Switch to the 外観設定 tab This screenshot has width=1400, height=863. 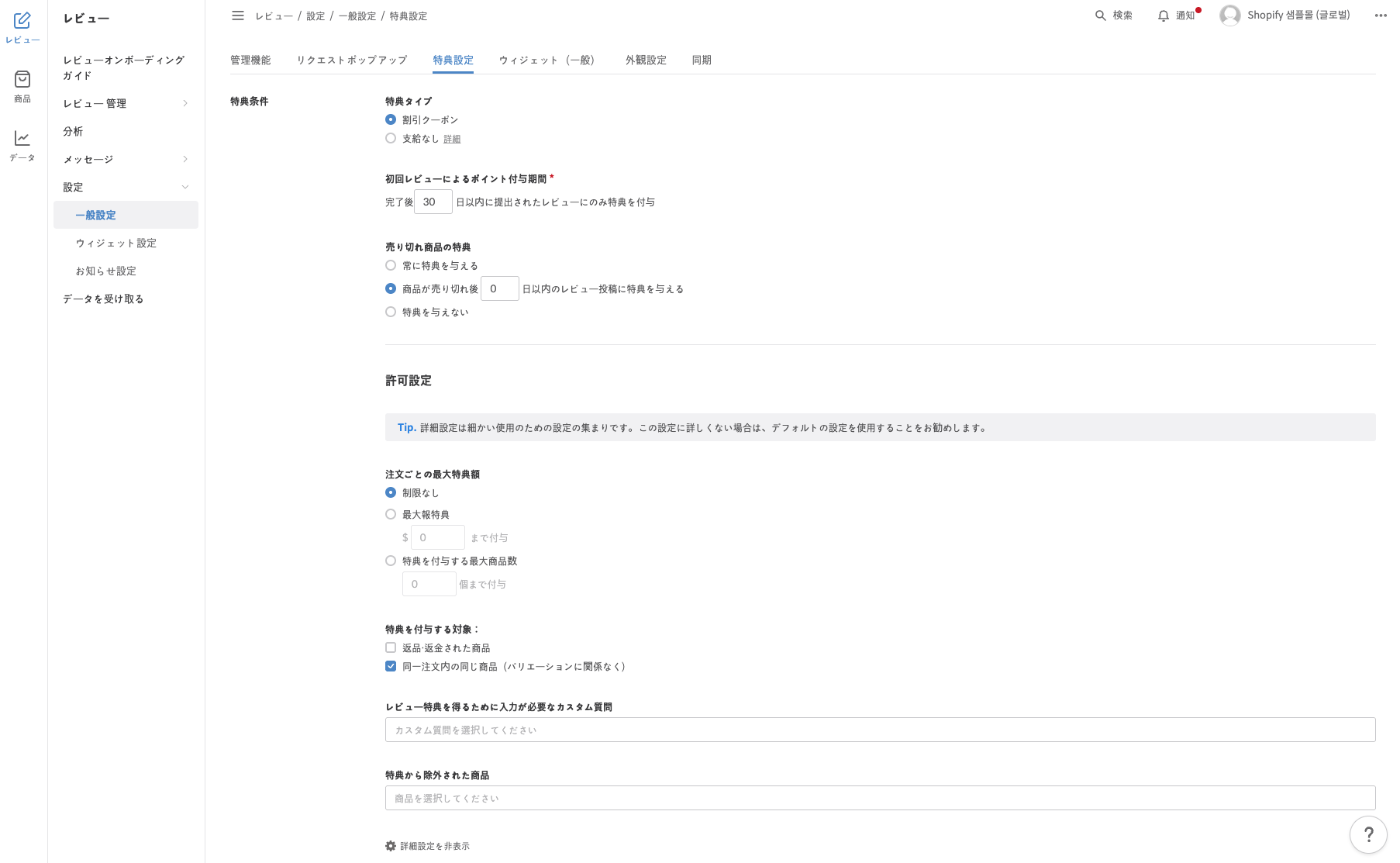click(x=646, y=60)
